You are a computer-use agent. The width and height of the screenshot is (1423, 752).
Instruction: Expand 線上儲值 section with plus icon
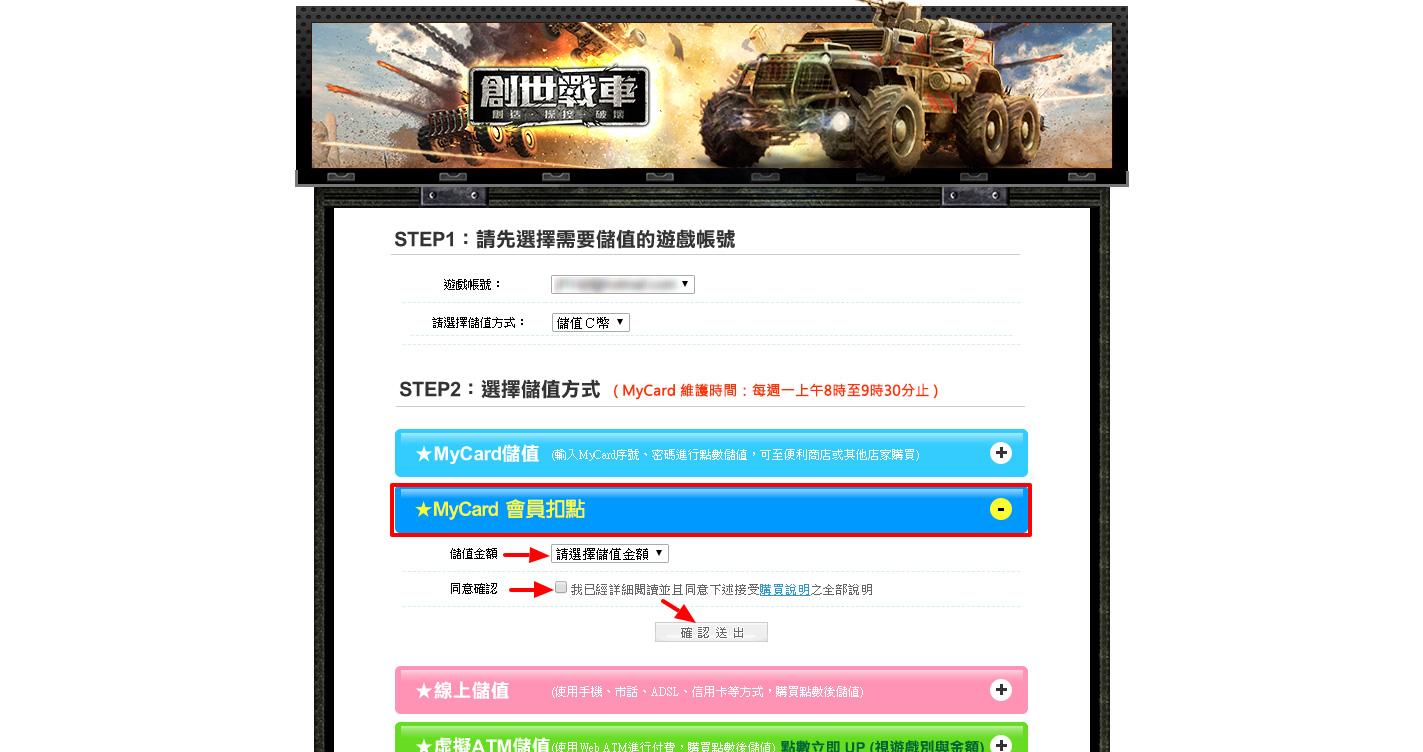pyautogui.click(x=1000, y=690)
